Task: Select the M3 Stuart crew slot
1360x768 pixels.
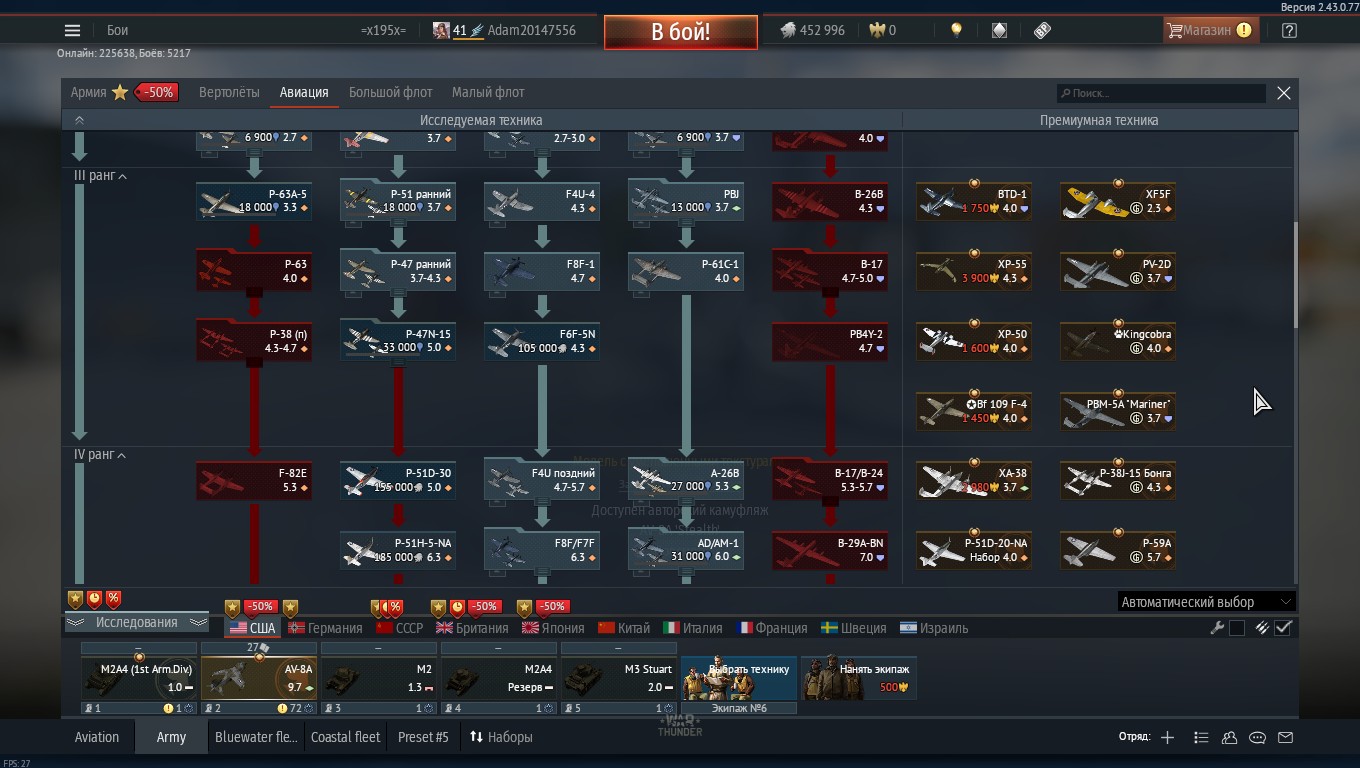Action: coord(618,677)
